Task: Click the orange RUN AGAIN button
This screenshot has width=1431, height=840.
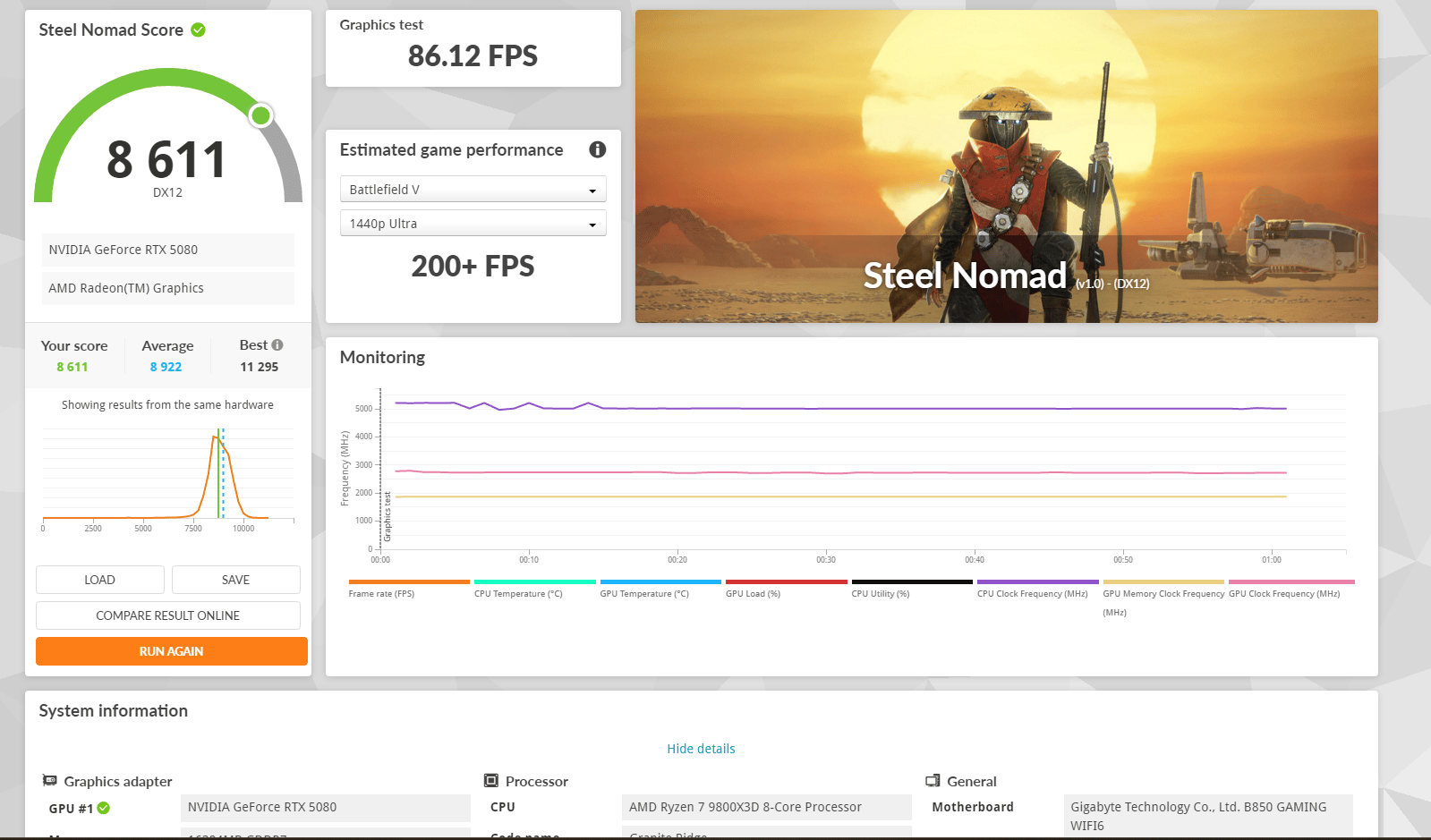Action: [171, 651]
